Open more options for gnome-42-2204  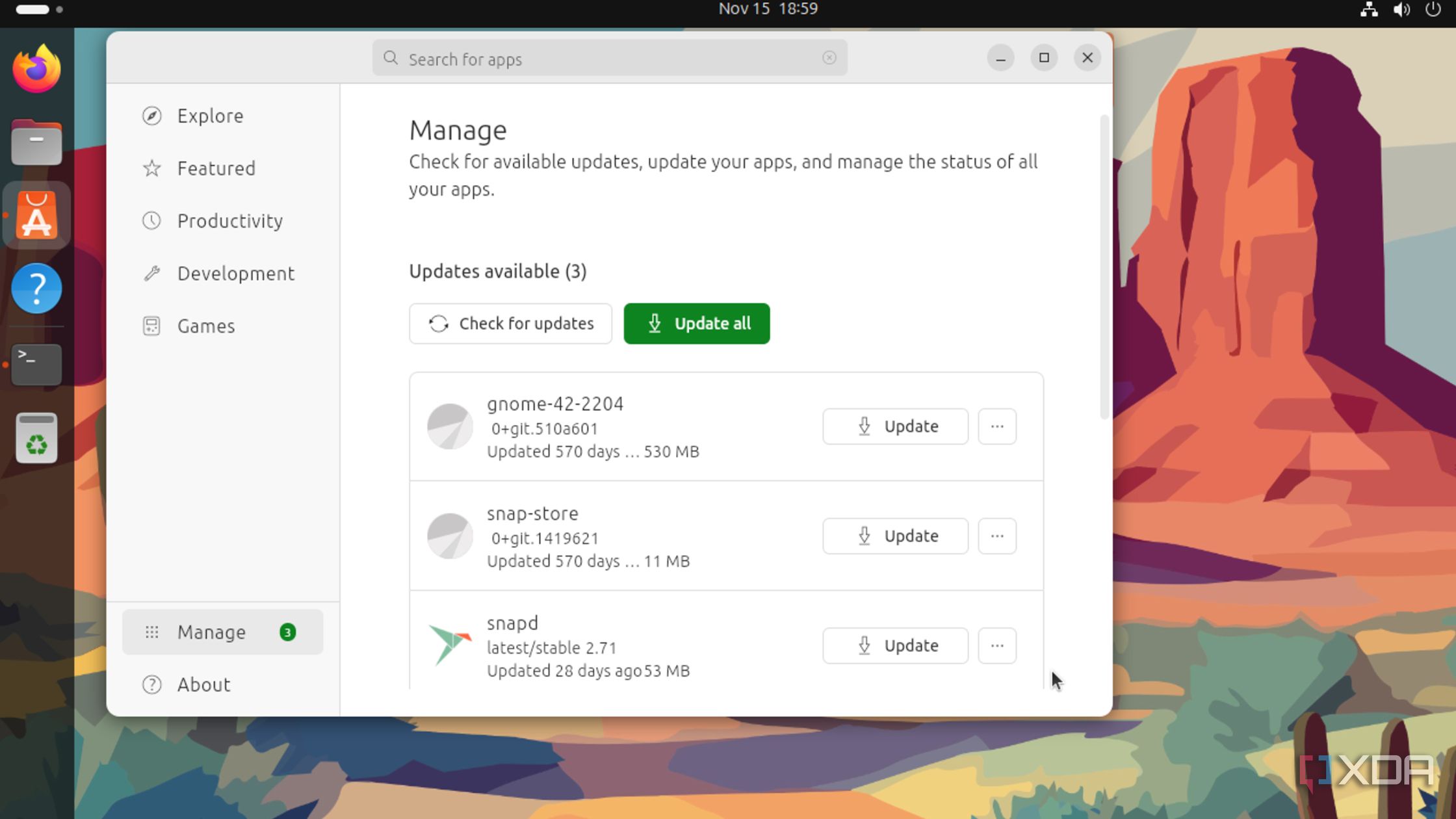tap(997, 426)
